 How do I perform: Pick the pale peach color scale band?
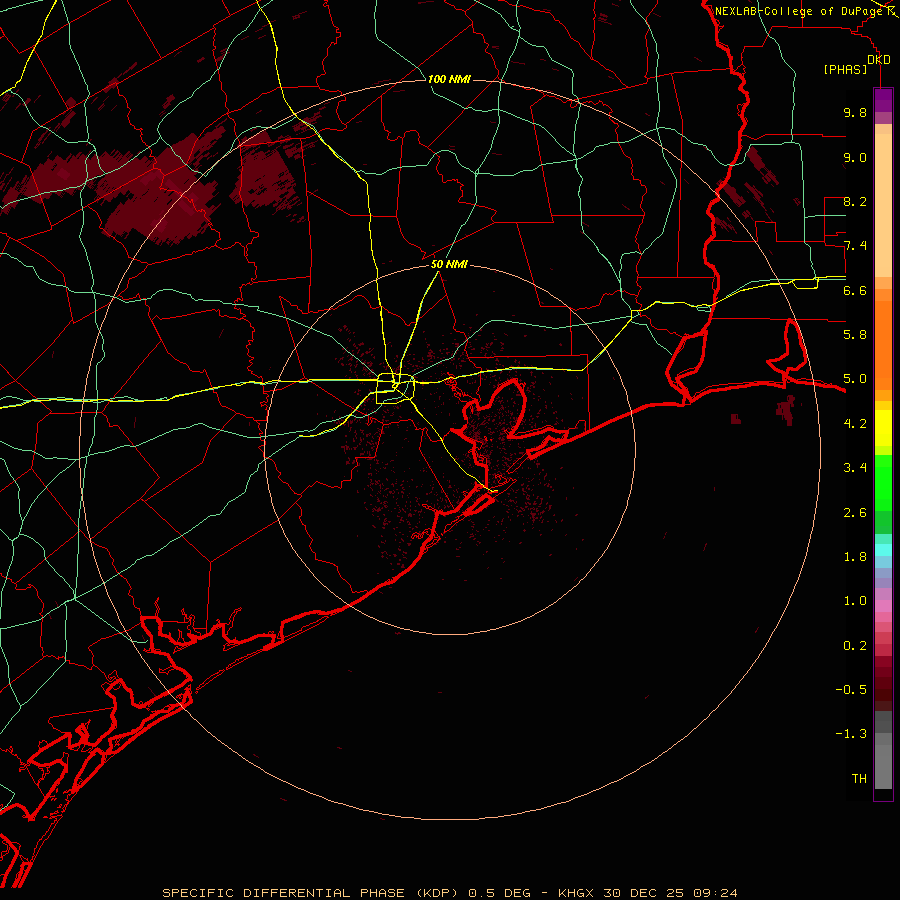click(x=883, y=205)
